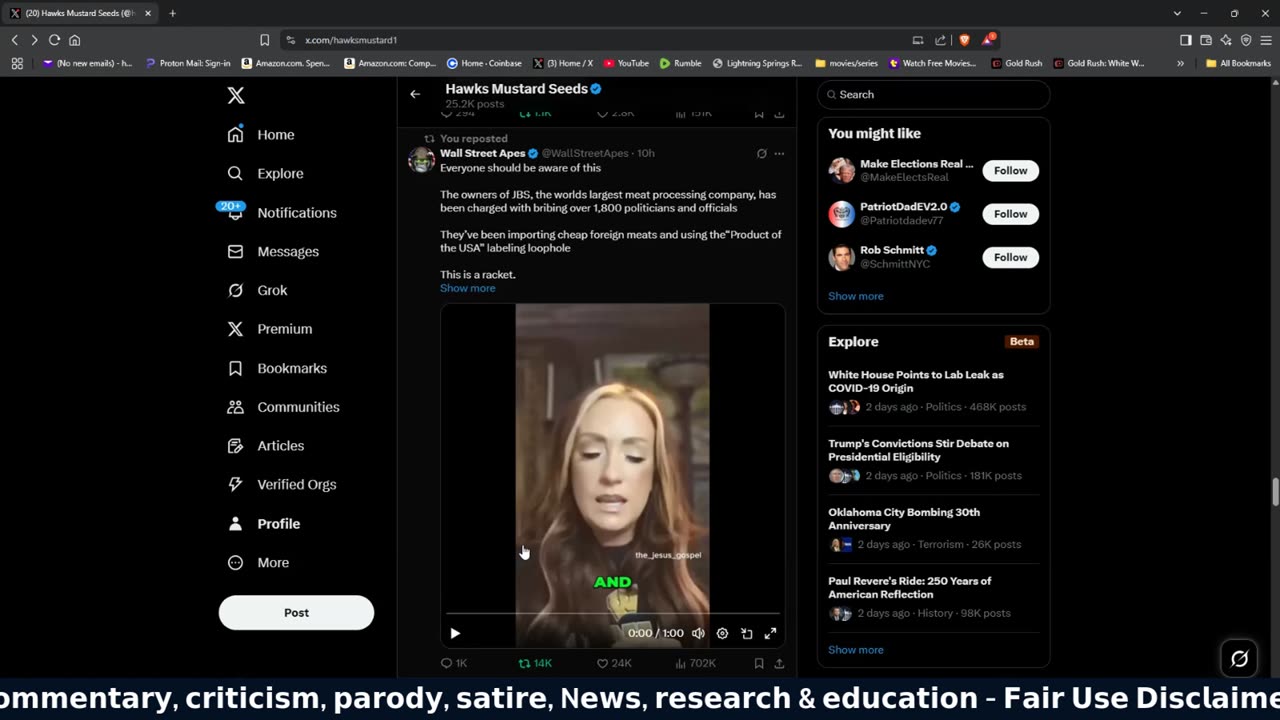Enter video fullscreen
This screenshot has width=1280, height=720.
[x=770, y=633]
